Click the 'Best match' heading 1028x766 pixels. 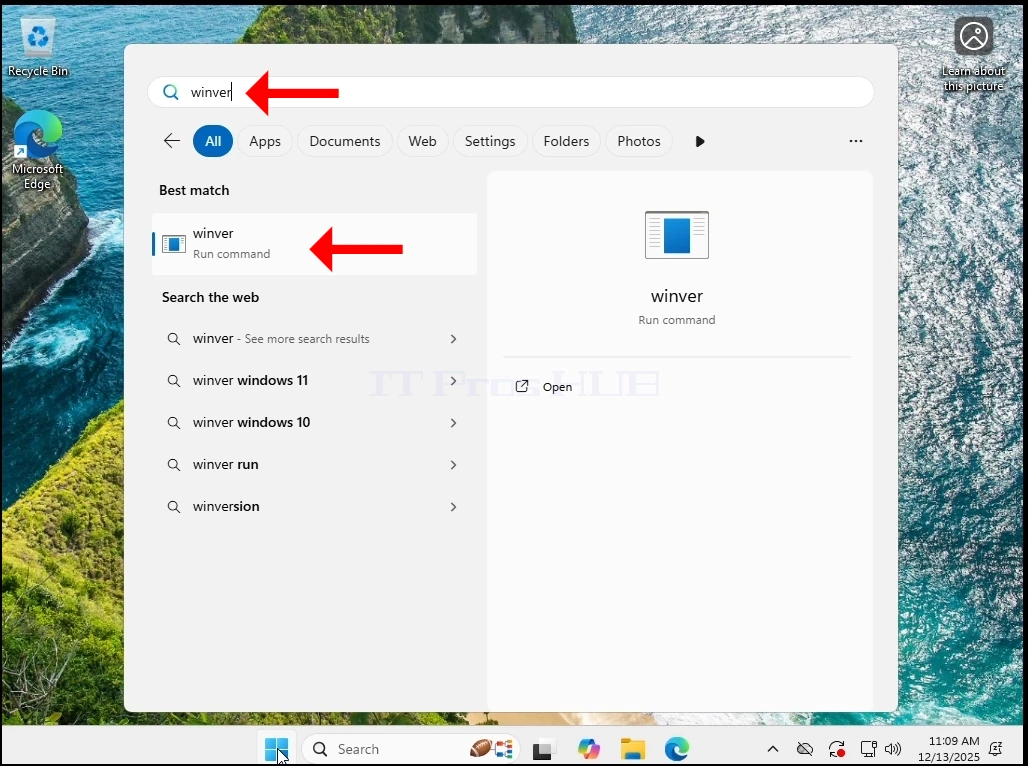194,190
